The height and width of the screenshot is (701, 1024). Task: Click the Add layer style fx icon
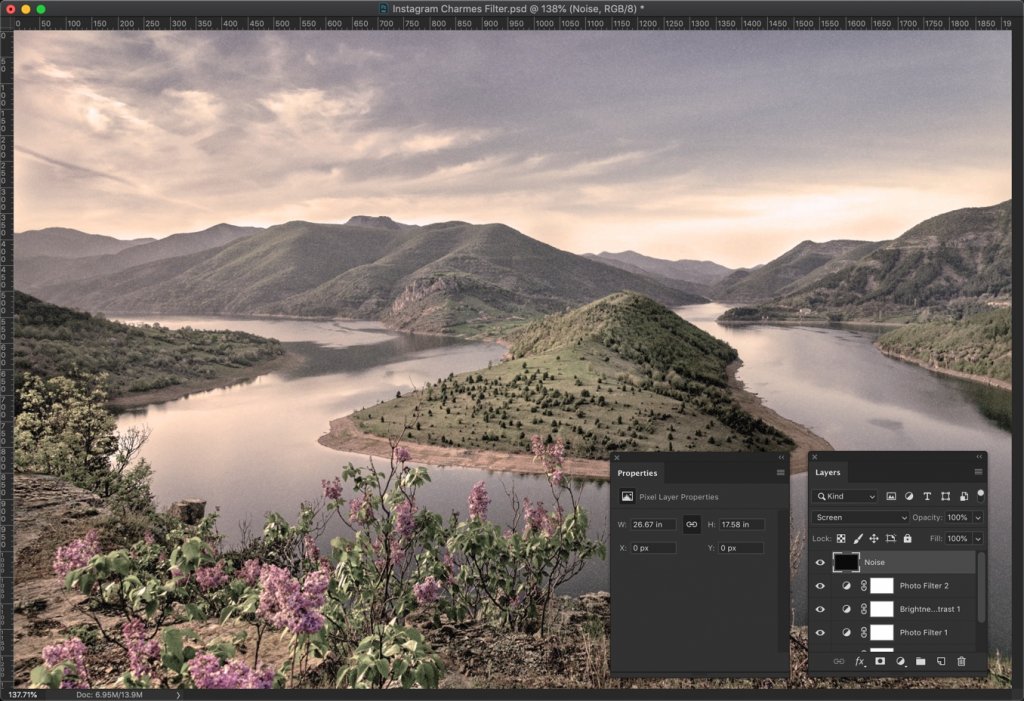click(861, 661)
